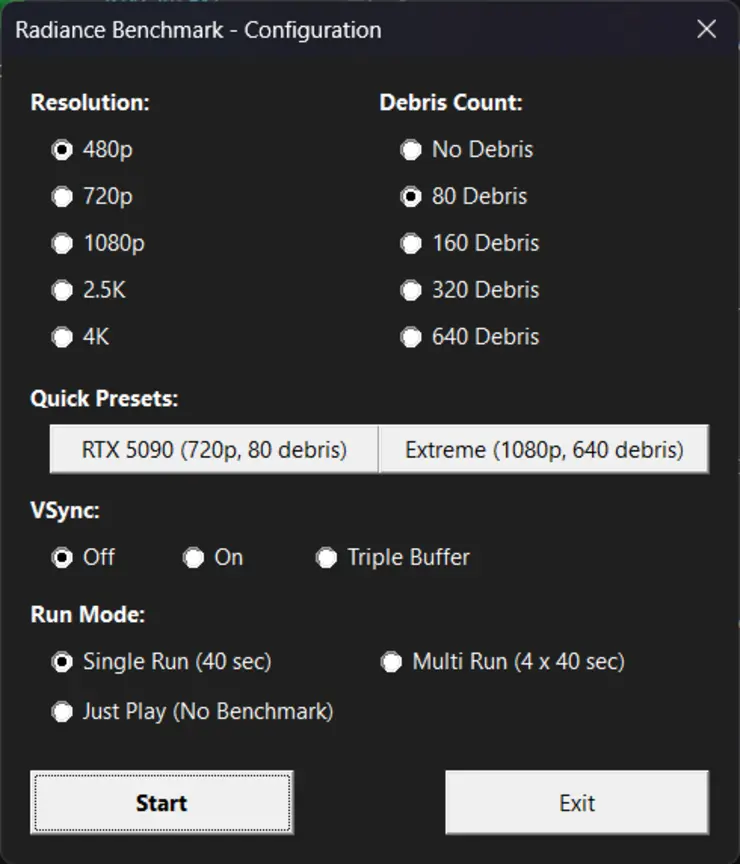This screenshot has width=740, height=864.
Task: Apply the RTX 5090 quick preset
Action: coord(213,449)
